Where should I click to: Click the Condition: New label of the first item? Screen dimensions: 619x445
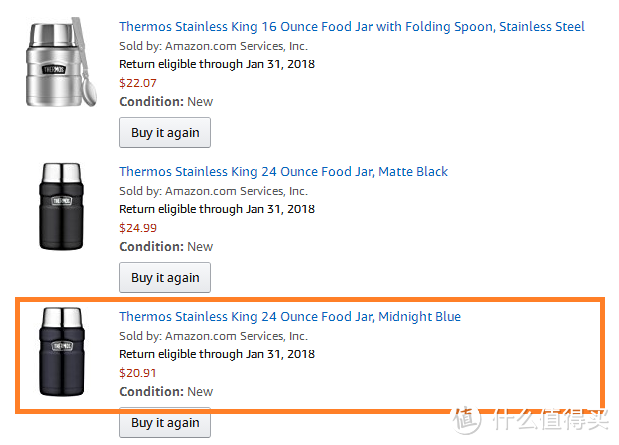pyautogui.click(x=166, y=102)
